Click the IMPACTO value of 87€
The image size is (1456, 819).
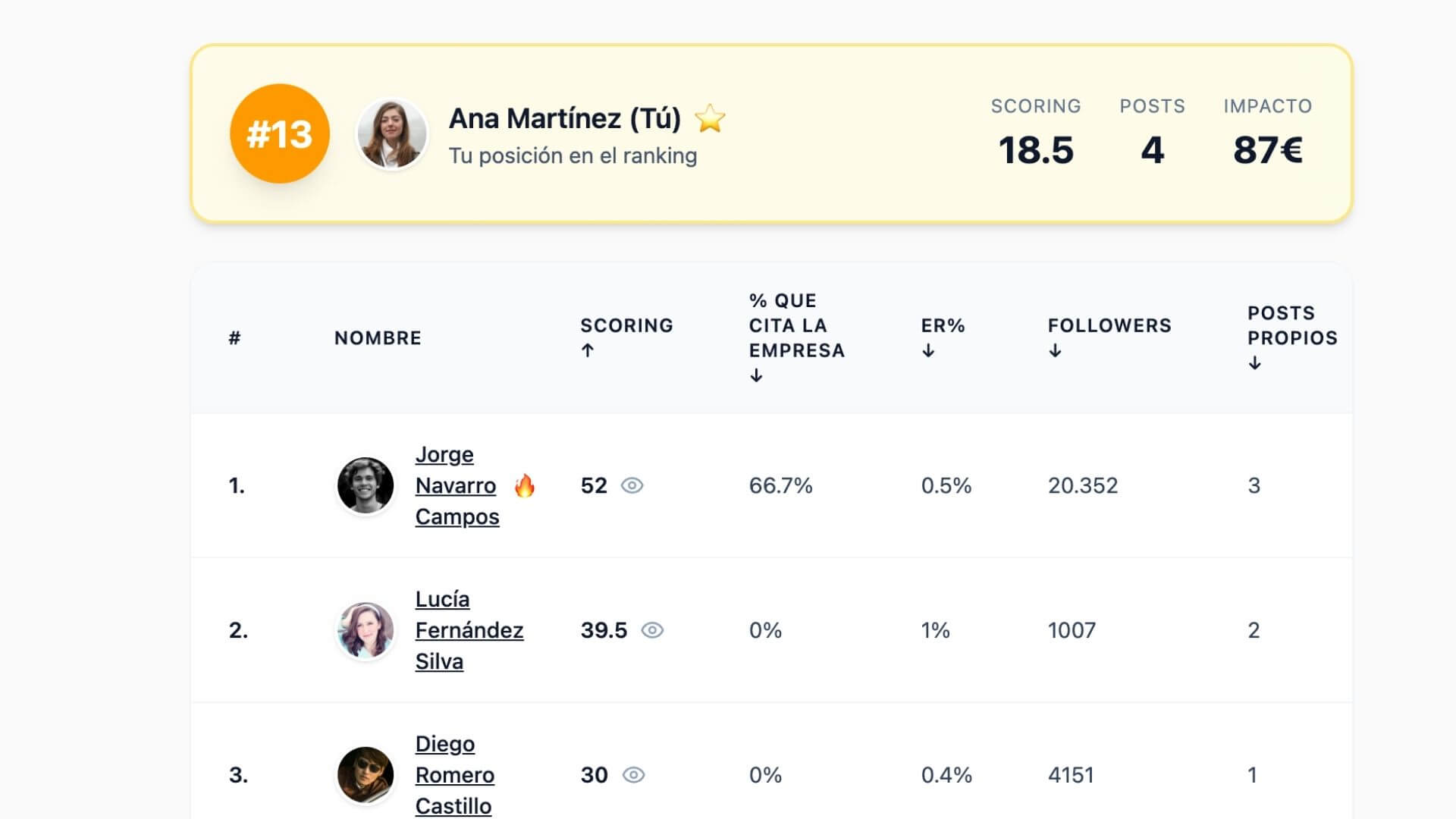[x=1267, y=150]
